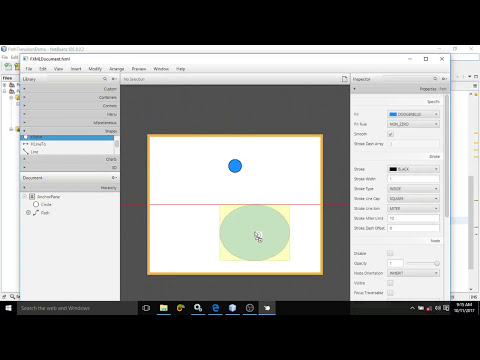Viewport: 480px width, 360px height.
Task: Open the Library panel options gear menu
Action: coord(114,79)
